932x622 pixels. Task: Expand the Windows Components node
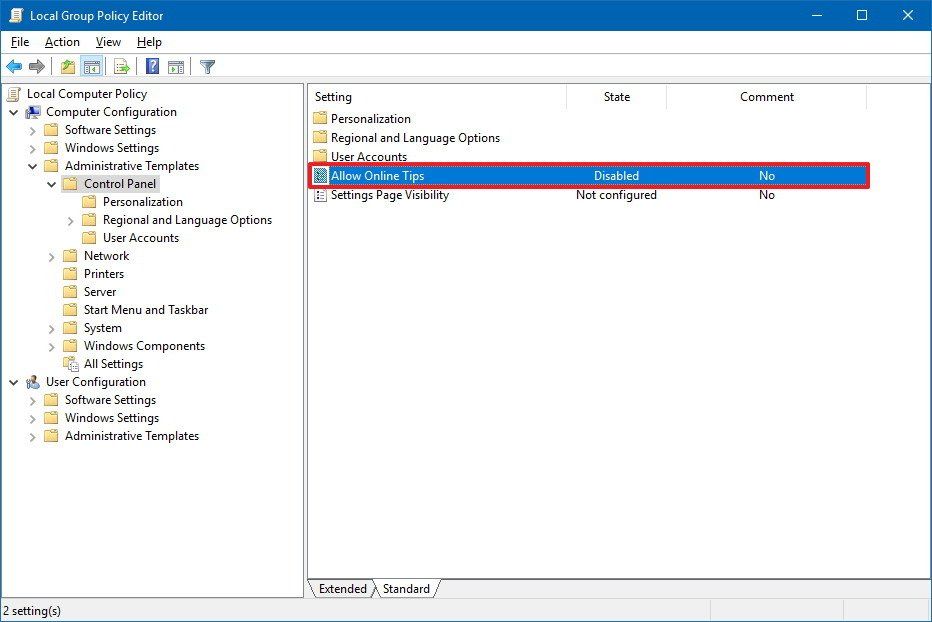[51, 345]
